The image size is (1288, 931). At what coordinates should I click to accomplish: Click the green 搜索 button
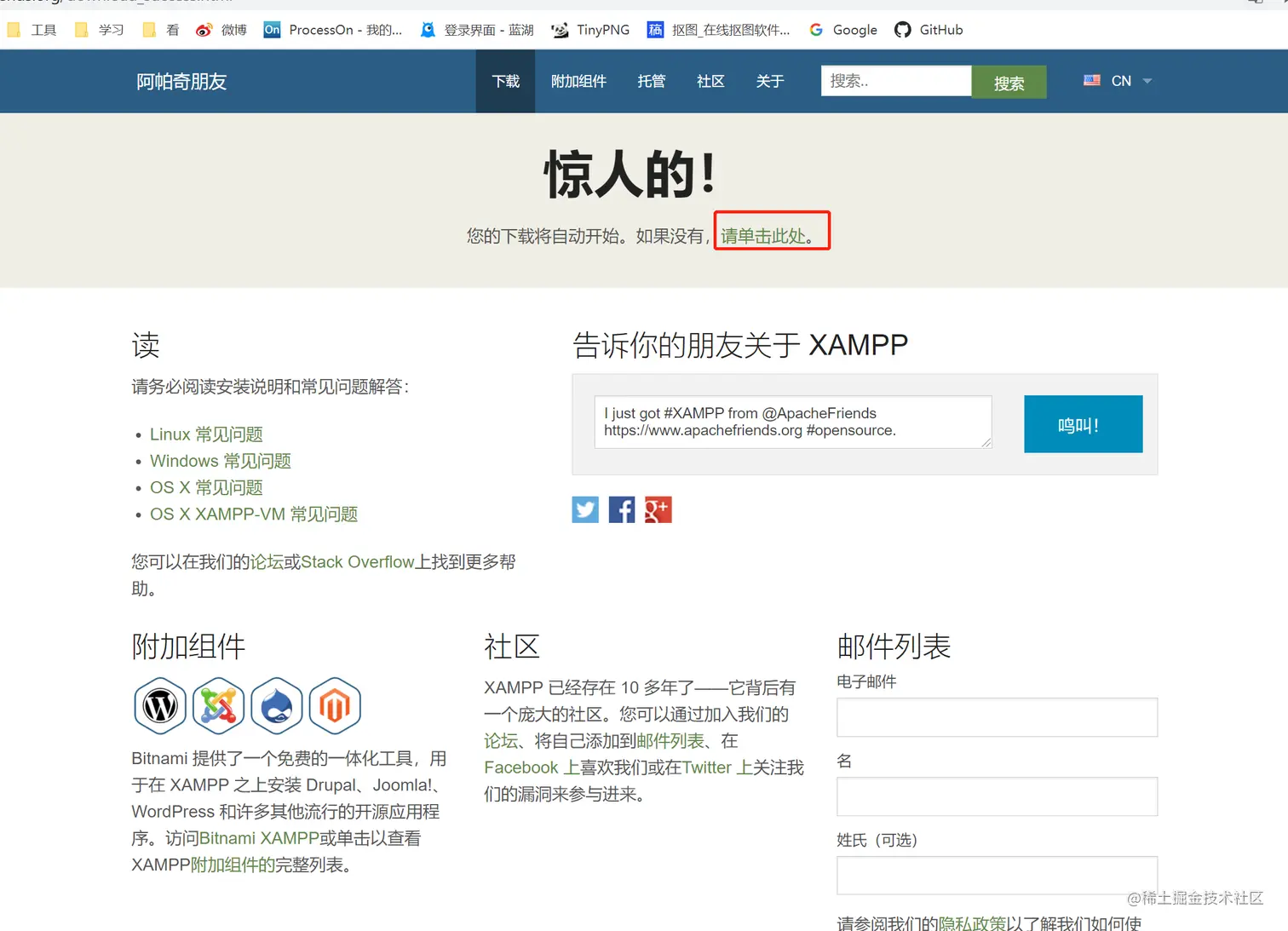pos(1009,82)
